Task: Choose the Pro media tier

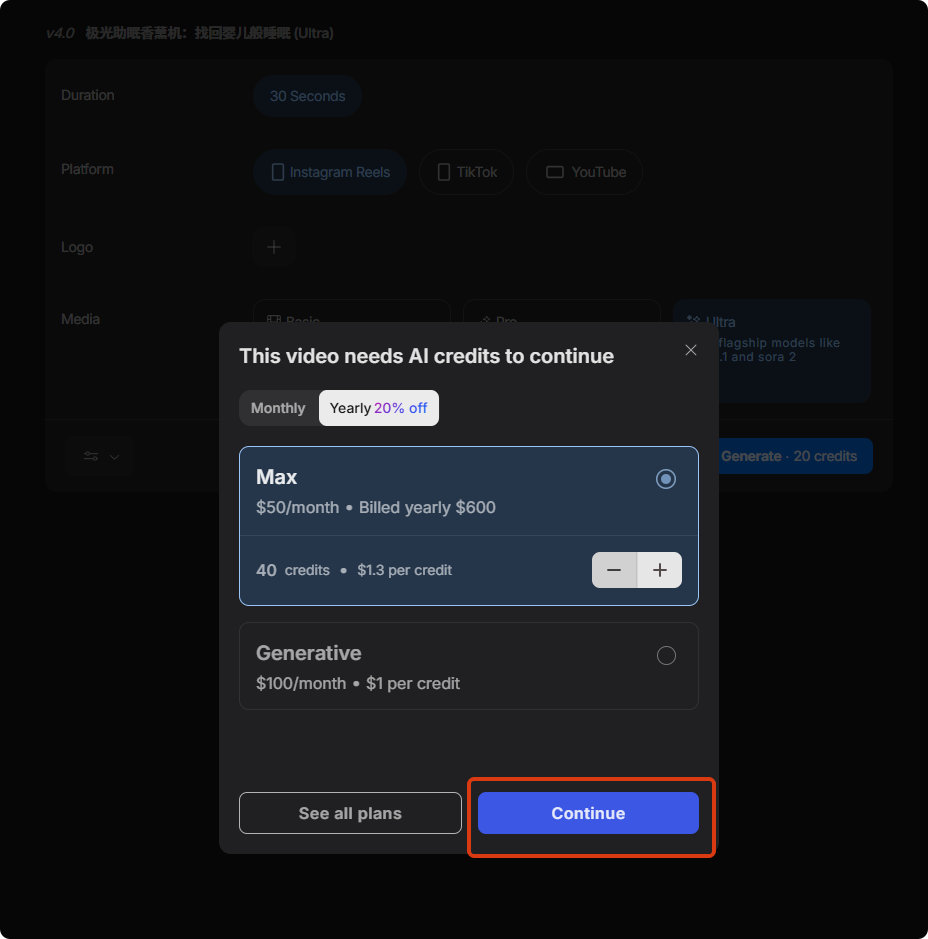Action: 560,312
